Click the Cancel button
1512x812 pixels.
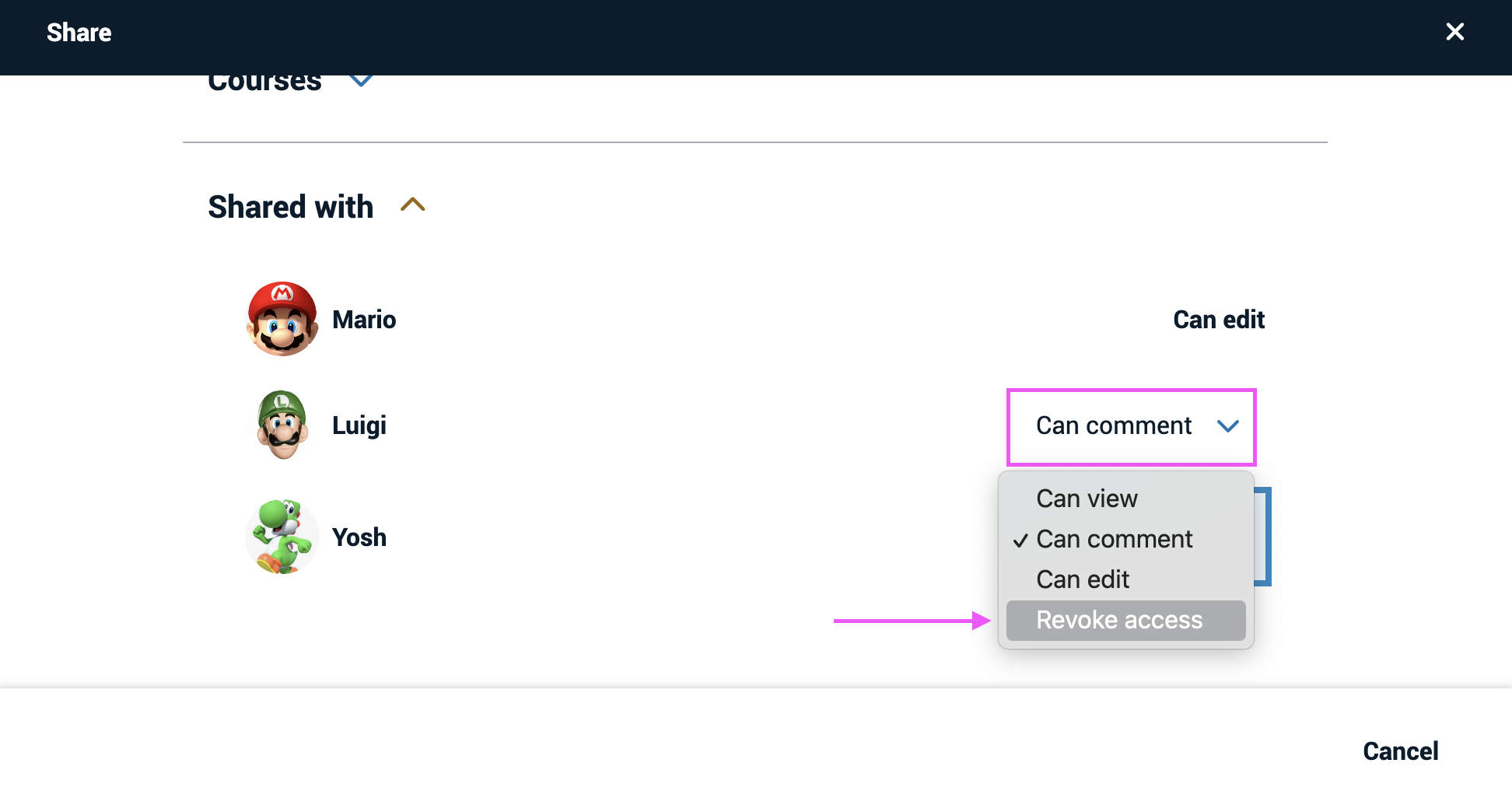click(1401, 751)
